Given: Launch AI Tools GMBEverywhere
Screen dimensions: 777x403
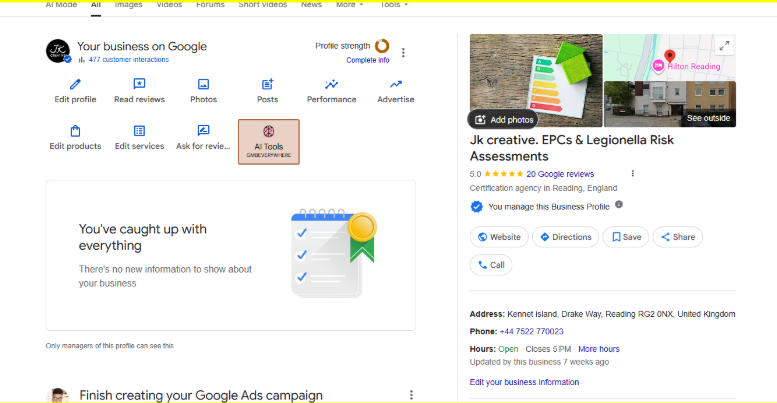Looking at the screenshot, I should click(269, 142).
